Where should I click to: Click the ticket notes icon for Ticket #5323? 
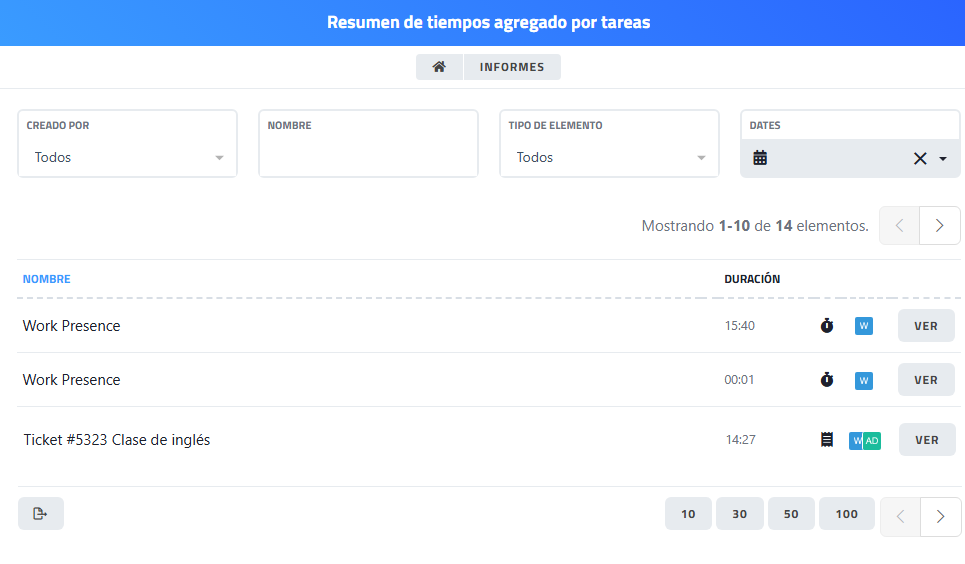coord(827,440)
